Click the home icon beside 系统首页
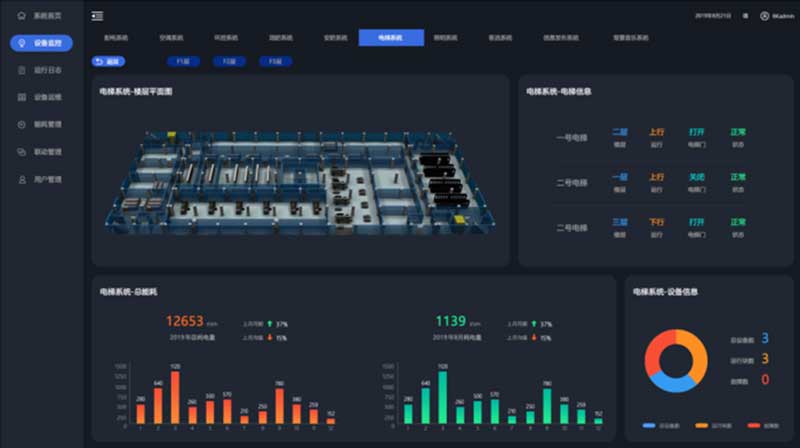This screenshot has height=448, width=800. coord(22,16)
